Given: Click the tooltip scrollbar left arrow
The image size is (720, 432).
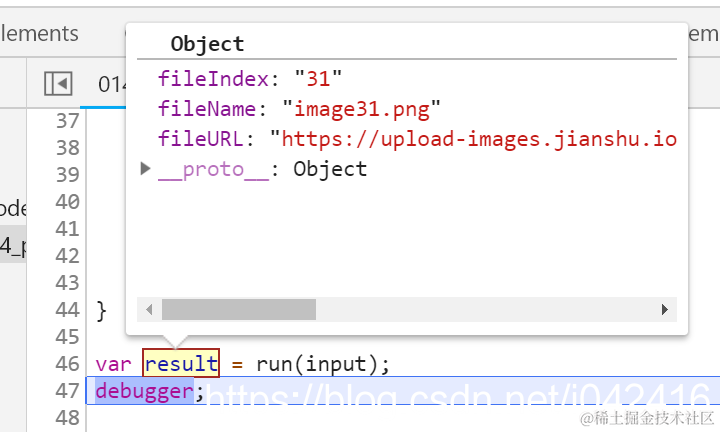Looking at the screenshot, I should coord(149,309).
